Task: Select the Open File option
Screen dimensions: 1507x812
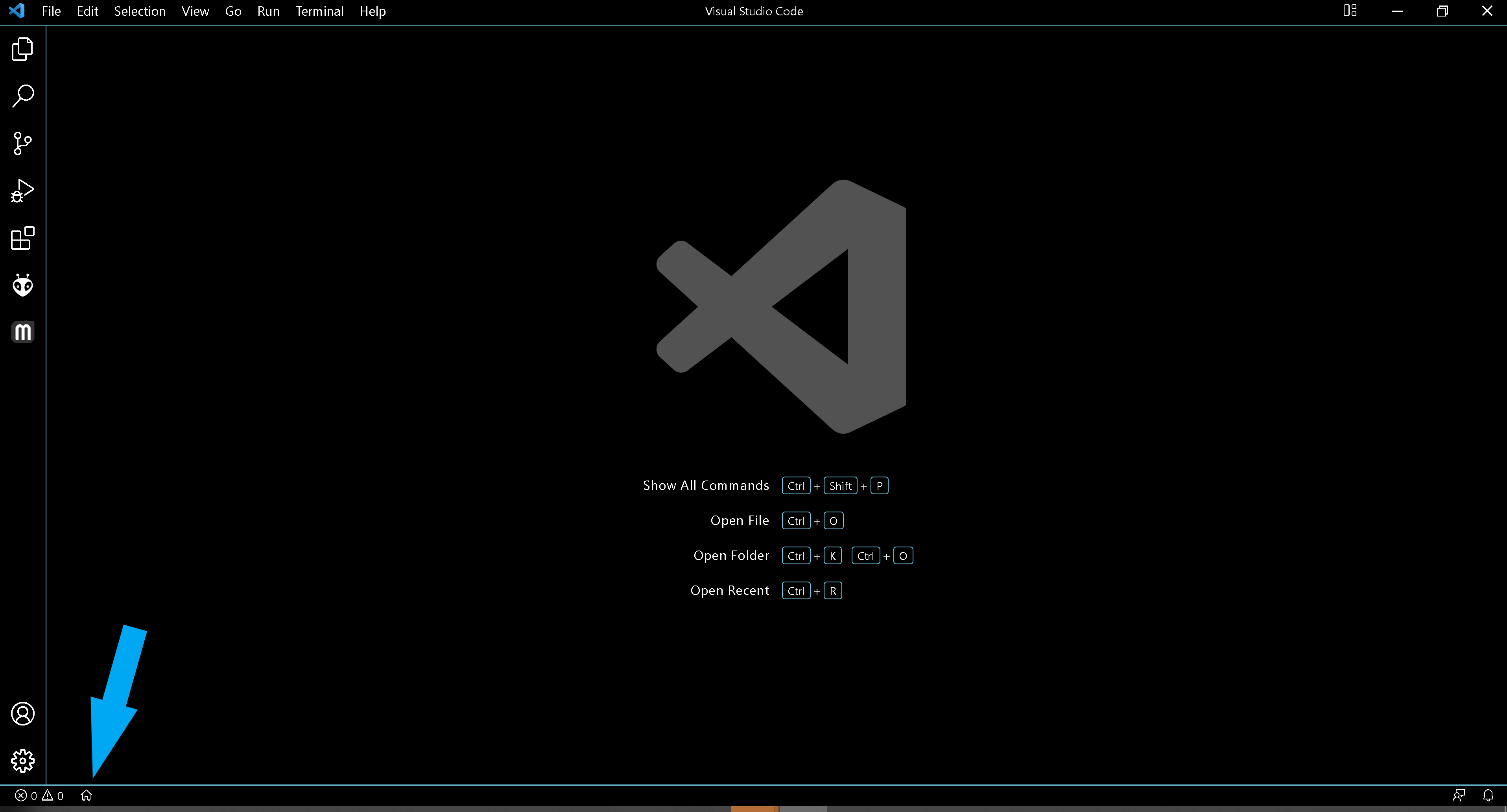Action: tap(740, 520)
